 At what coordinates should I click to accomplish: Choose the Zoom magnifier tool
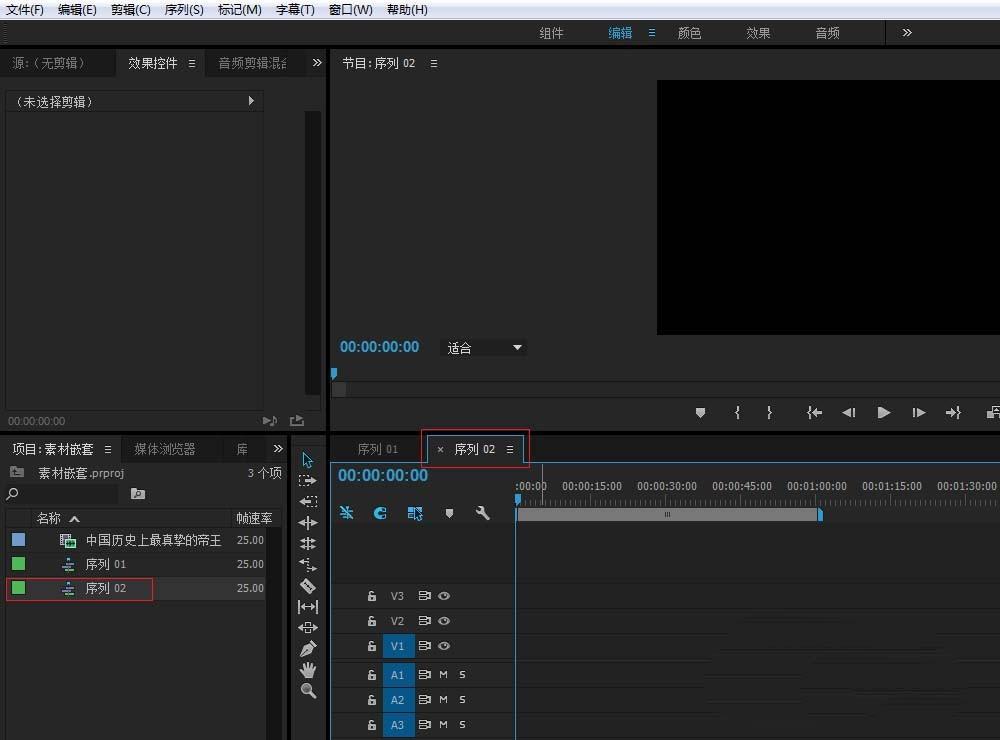(308, 691)
